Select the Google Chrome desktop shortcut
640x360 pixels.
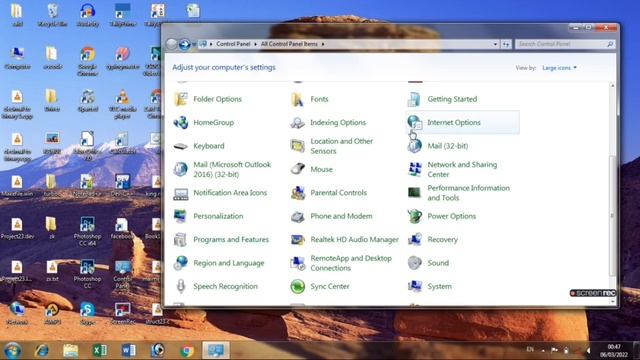click(87, 62)
